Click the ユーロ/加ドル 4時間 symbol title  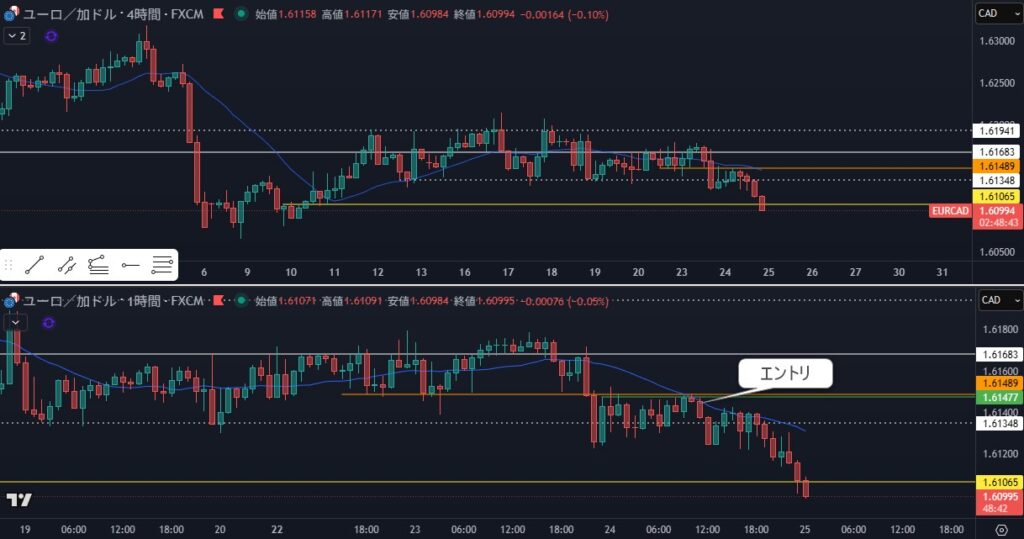point(110,14)
